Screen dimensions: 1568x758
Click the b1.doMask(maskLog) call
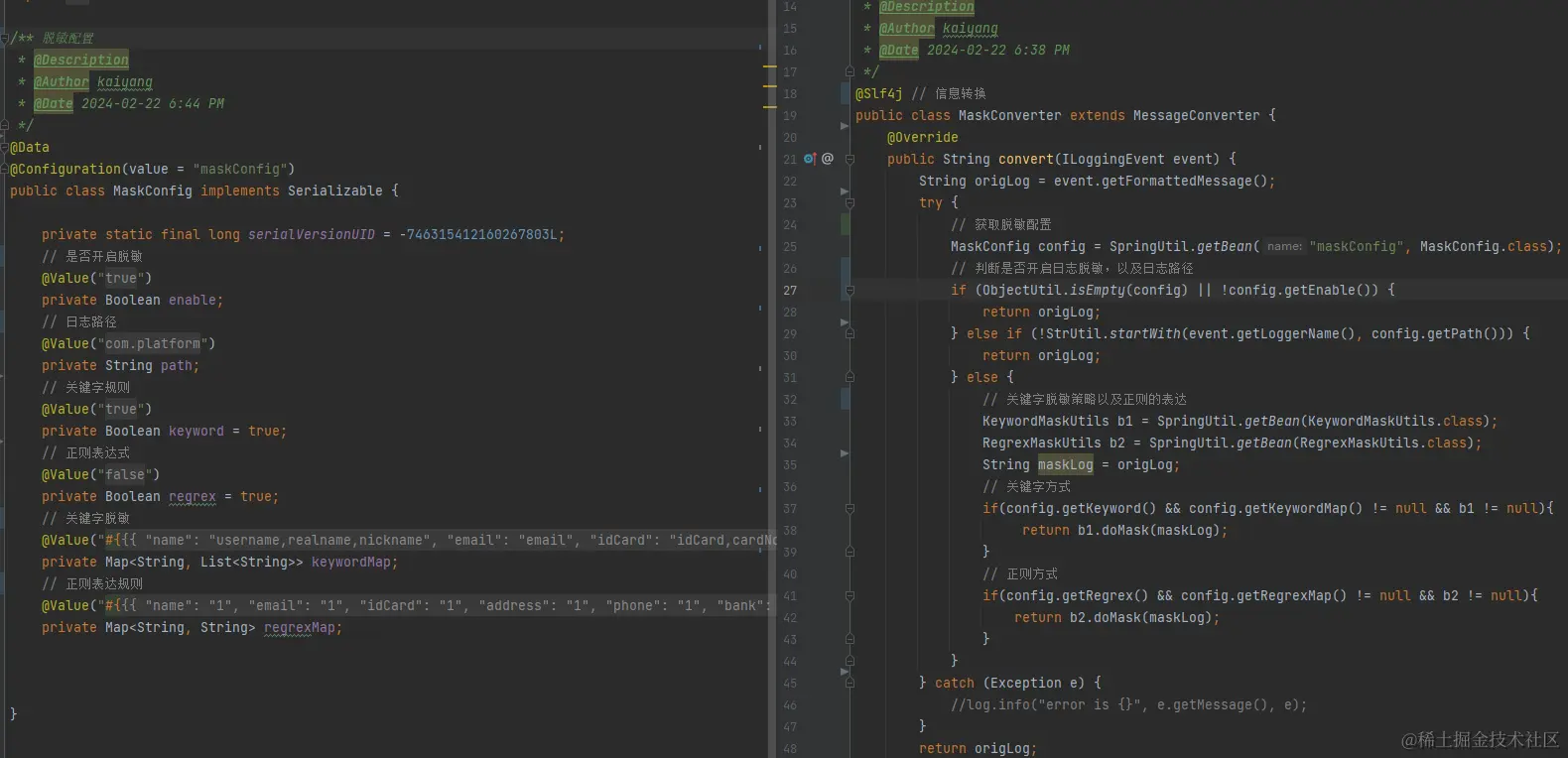click(1149, 530)
